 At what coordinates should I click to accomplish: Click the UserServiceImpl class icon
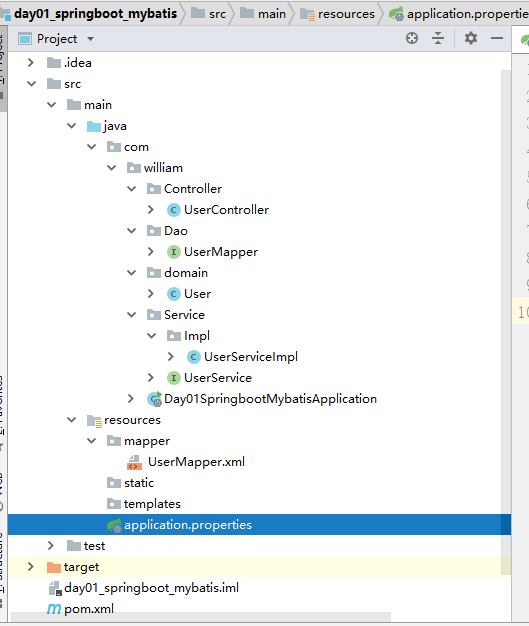point(194,357)
